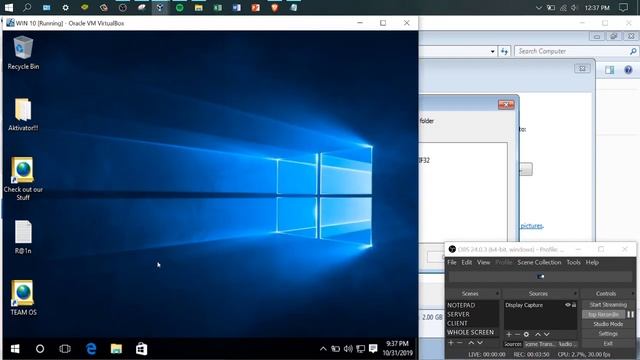Remove selected OBS source
The width and height of the screenshot is (640, 360).
517,334
